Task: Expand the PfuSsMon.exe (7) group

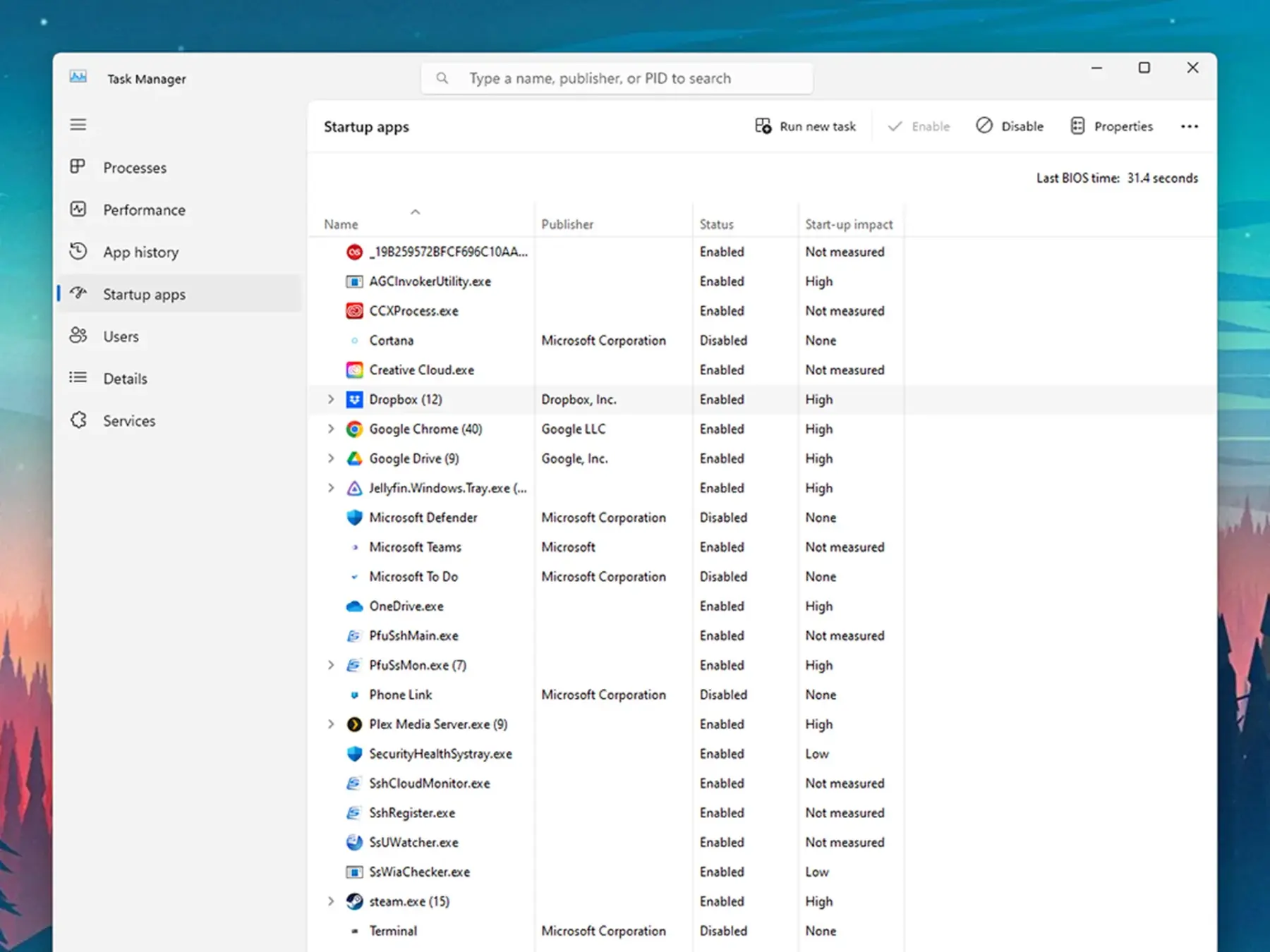Action: pyautogui.click(x=330, y=666)
